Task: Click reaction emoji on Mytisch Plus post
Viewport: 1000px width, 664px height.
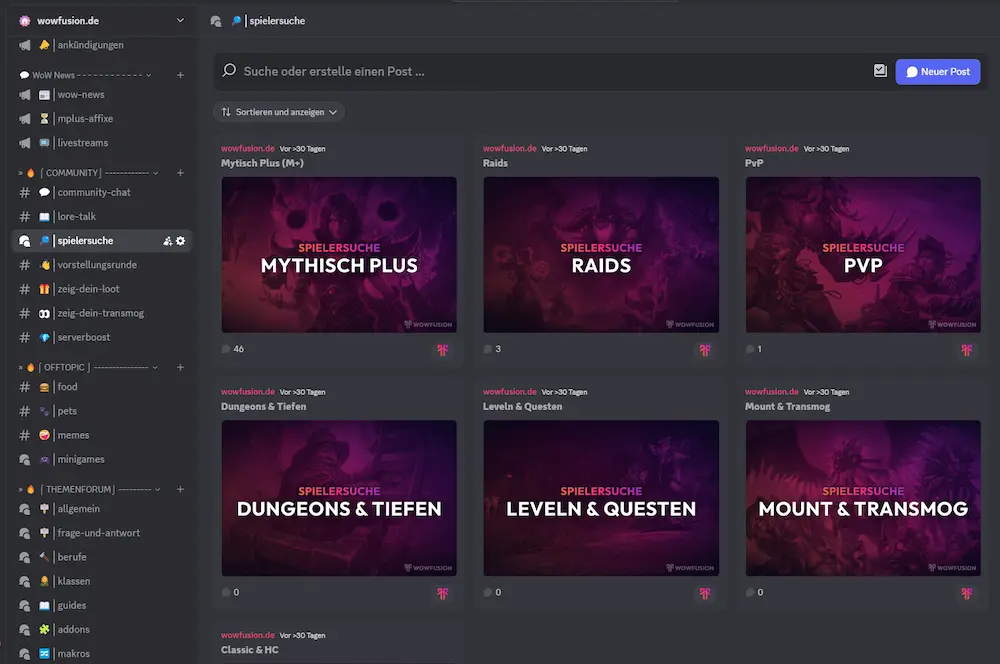Action: tap(442, 350)
